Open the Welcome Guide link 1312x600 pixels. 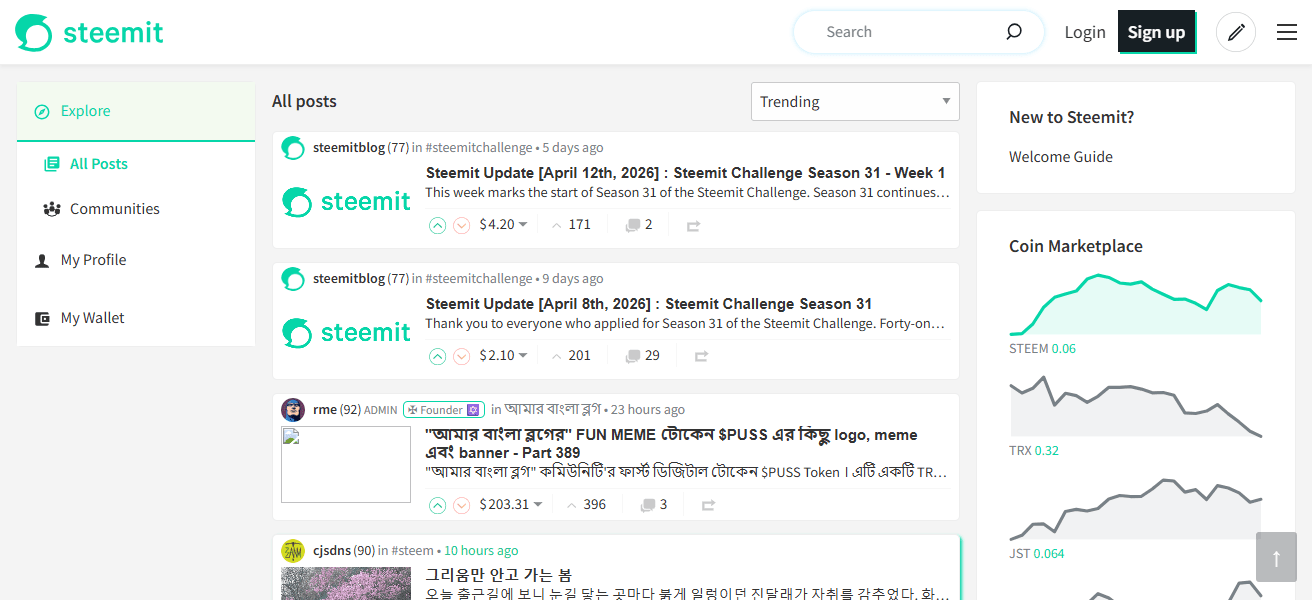(1061, 157)
